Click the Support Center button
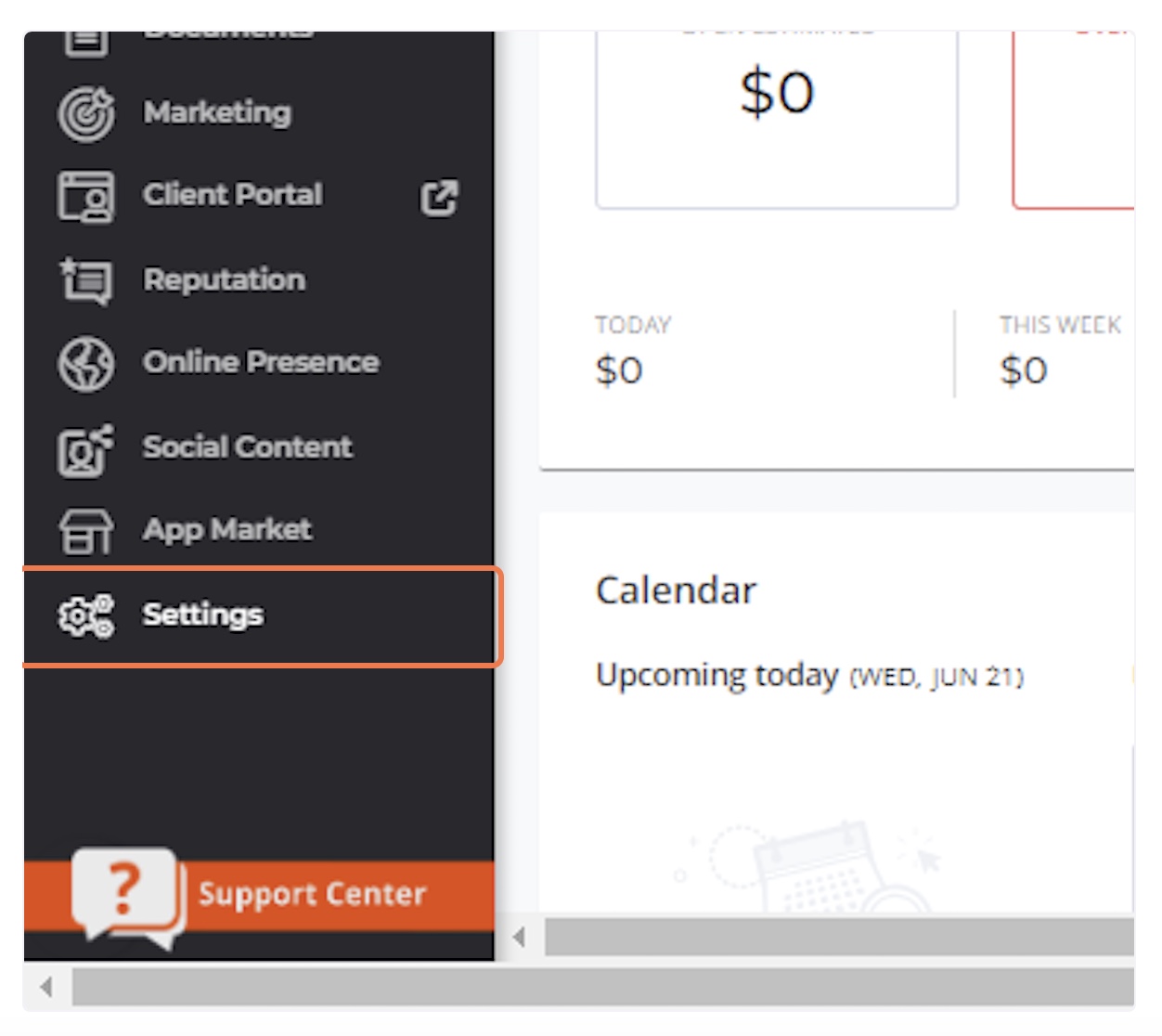The width and height of the screenshot is (1162, 1036). pos(259,895)
